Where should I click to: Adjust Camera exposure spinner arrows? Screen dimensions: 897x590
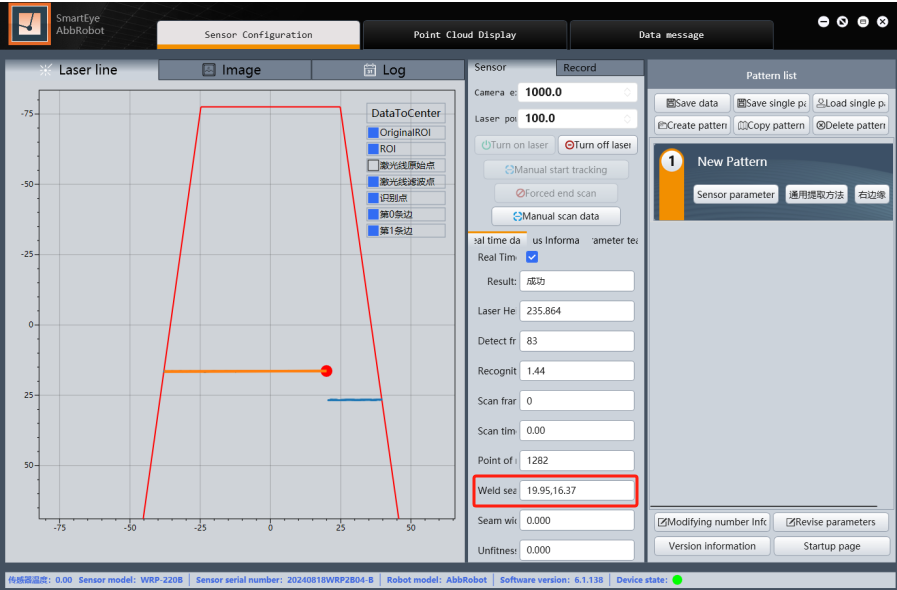point(627,92)
